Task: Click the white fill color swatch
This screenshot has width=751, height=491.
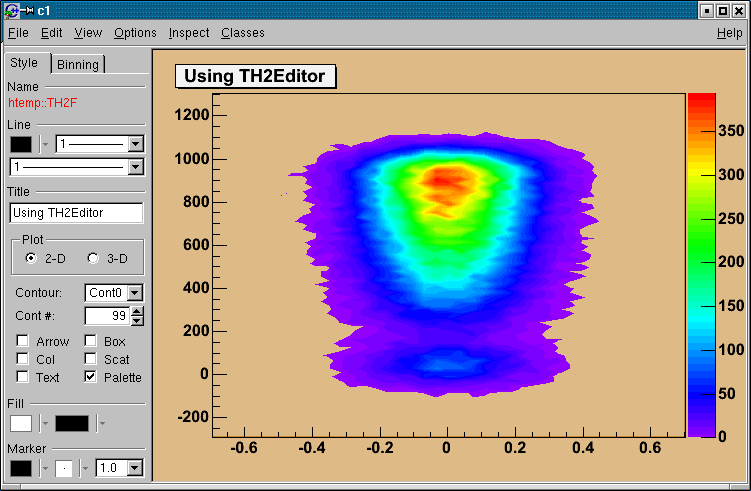Action: click(20, 423)
